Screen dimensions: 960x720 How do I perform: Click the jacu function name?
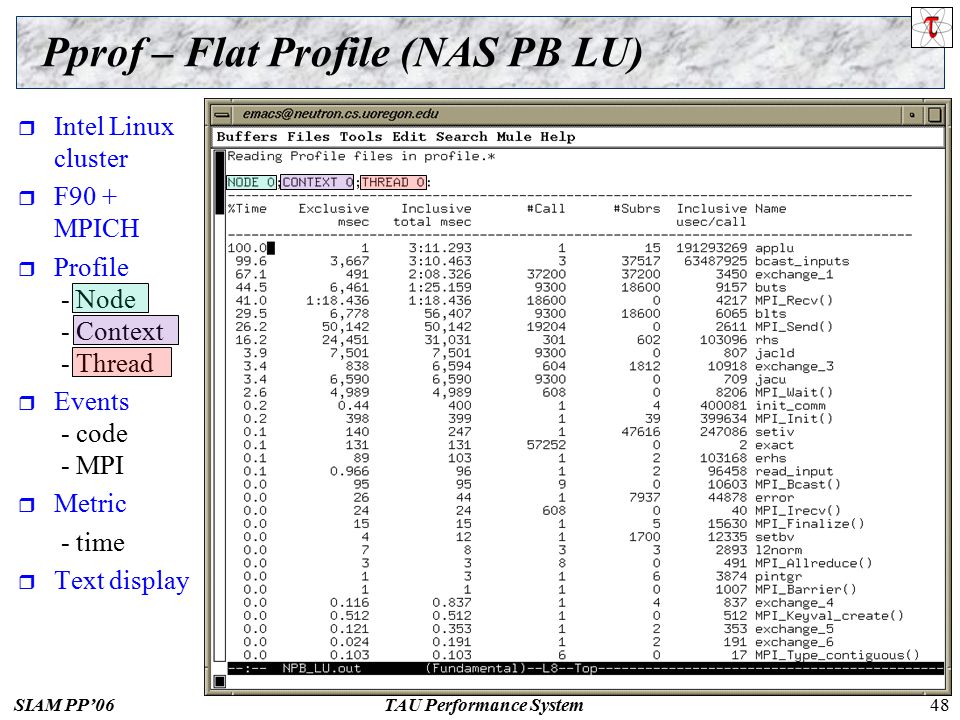[771, 380]
